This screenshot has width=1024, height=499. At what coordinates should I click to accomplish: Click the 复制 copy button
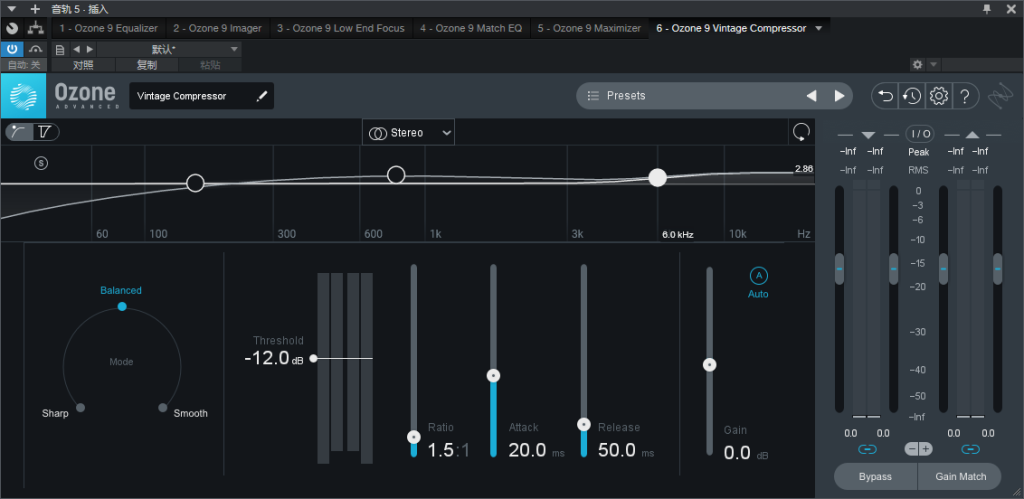coord(146,65)
